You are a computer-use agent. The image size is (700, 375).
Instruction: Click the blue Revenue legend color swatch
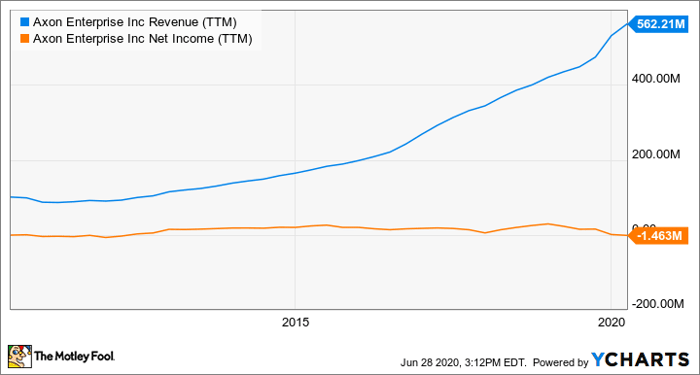(x=24, y=22)
